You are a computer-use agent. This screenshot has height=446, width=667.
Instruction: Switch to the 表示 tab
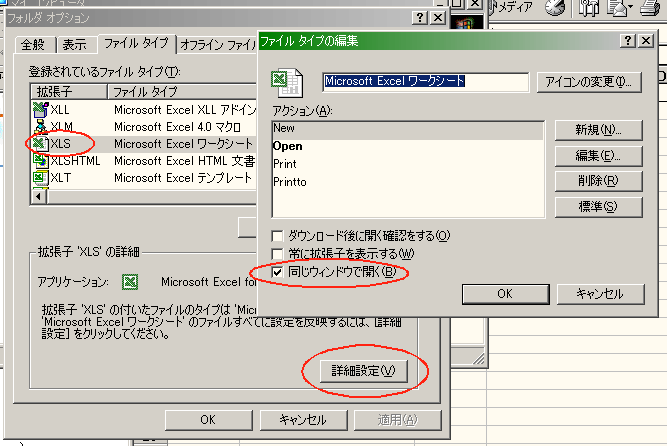75,45
